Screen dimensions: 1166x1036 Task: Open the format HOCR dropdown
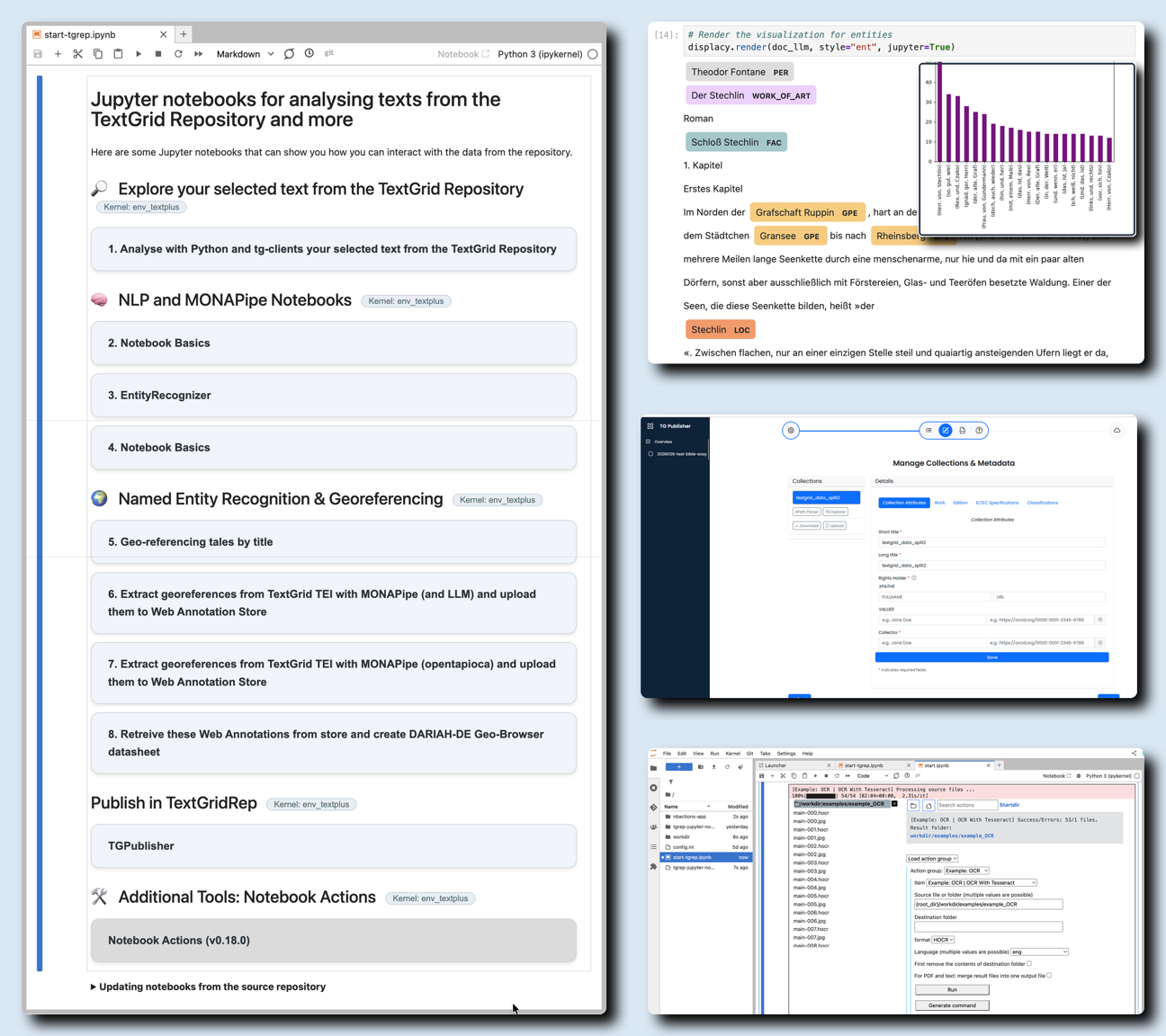pos(943,940)
